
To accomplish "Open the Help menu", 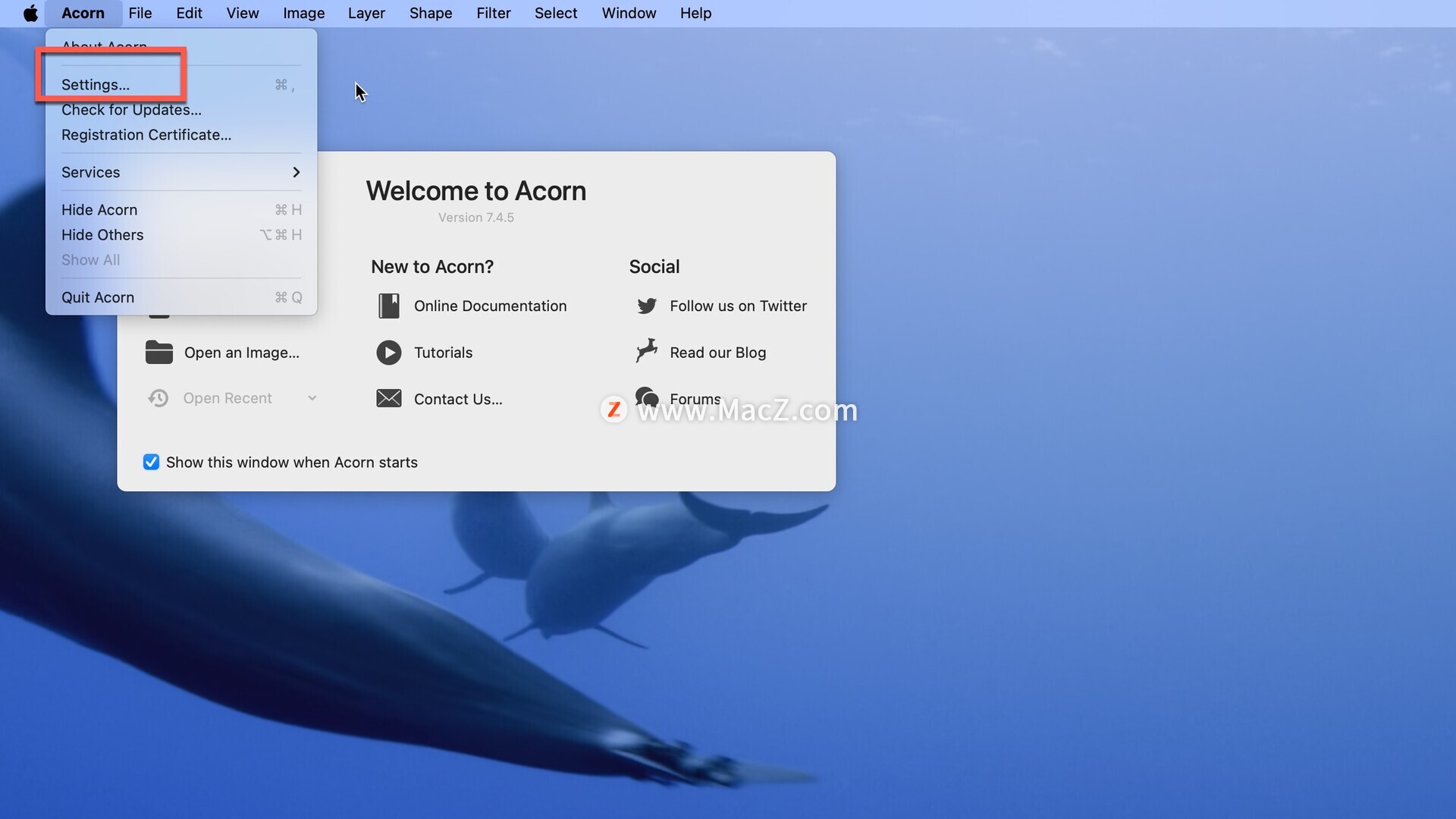I will (x=695, y=13).
